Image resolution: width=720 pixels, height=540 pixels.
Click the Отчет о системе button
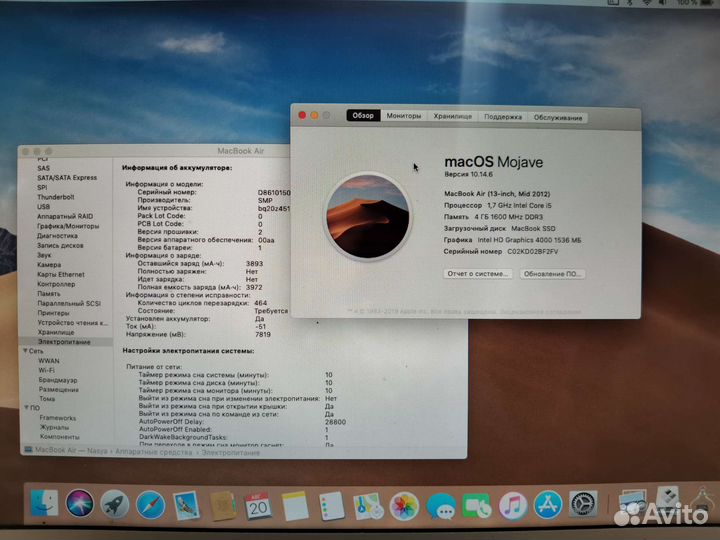478,273
